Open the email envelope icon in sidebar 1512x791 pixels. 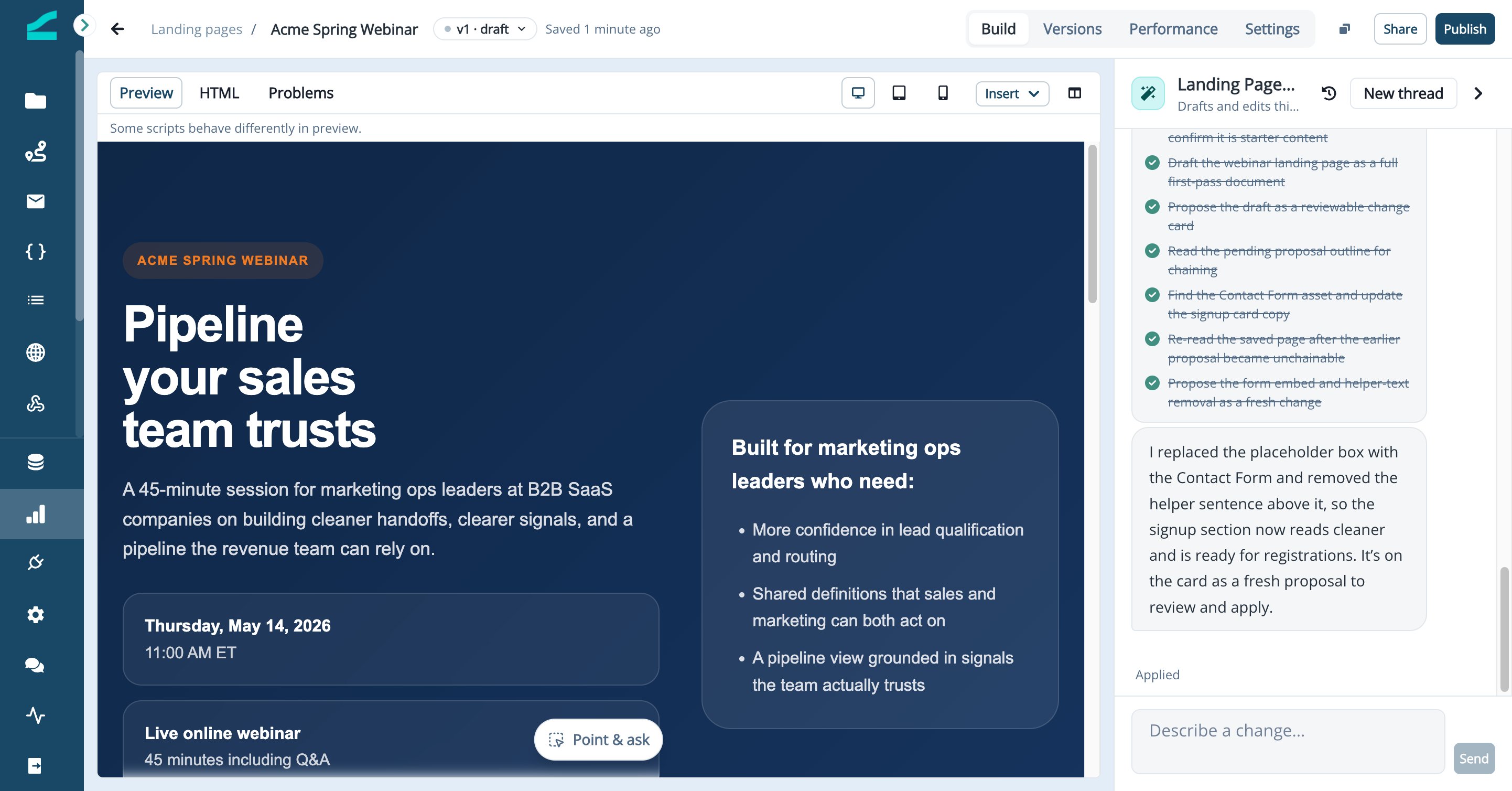coord(36,201)
